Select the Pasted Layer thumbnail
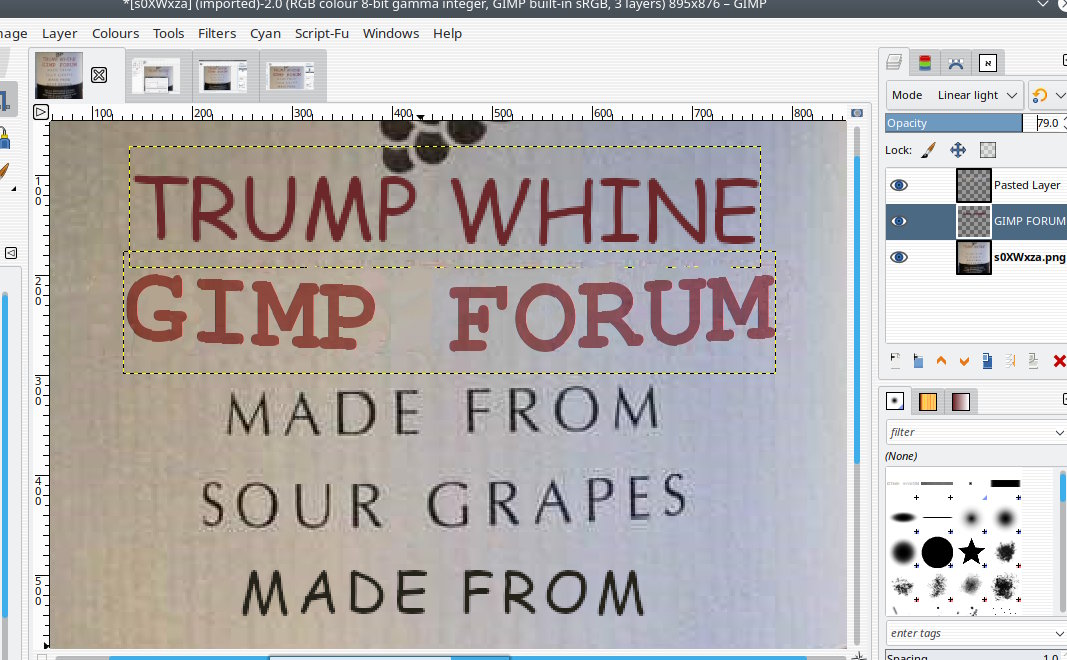The width and height of the screenshot is (1067, 660). [x=974, y=185]
